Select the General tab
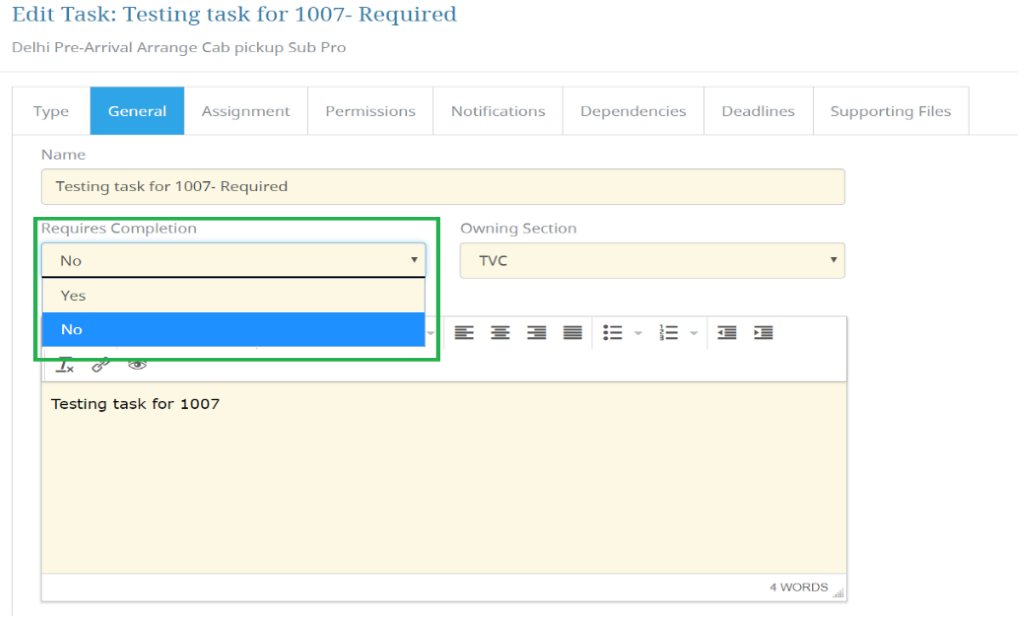1024x638 pixels. [x=137, y=111]
